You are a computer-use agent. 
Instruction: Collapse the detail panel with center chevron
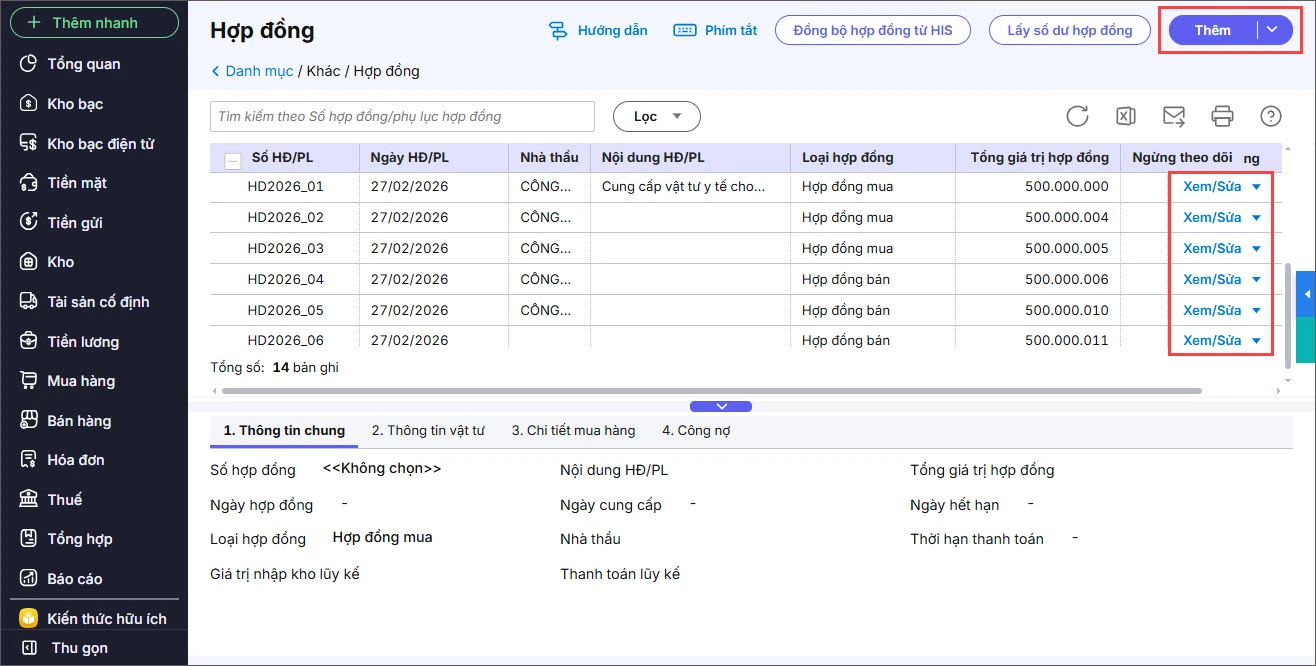click(721, 406)
